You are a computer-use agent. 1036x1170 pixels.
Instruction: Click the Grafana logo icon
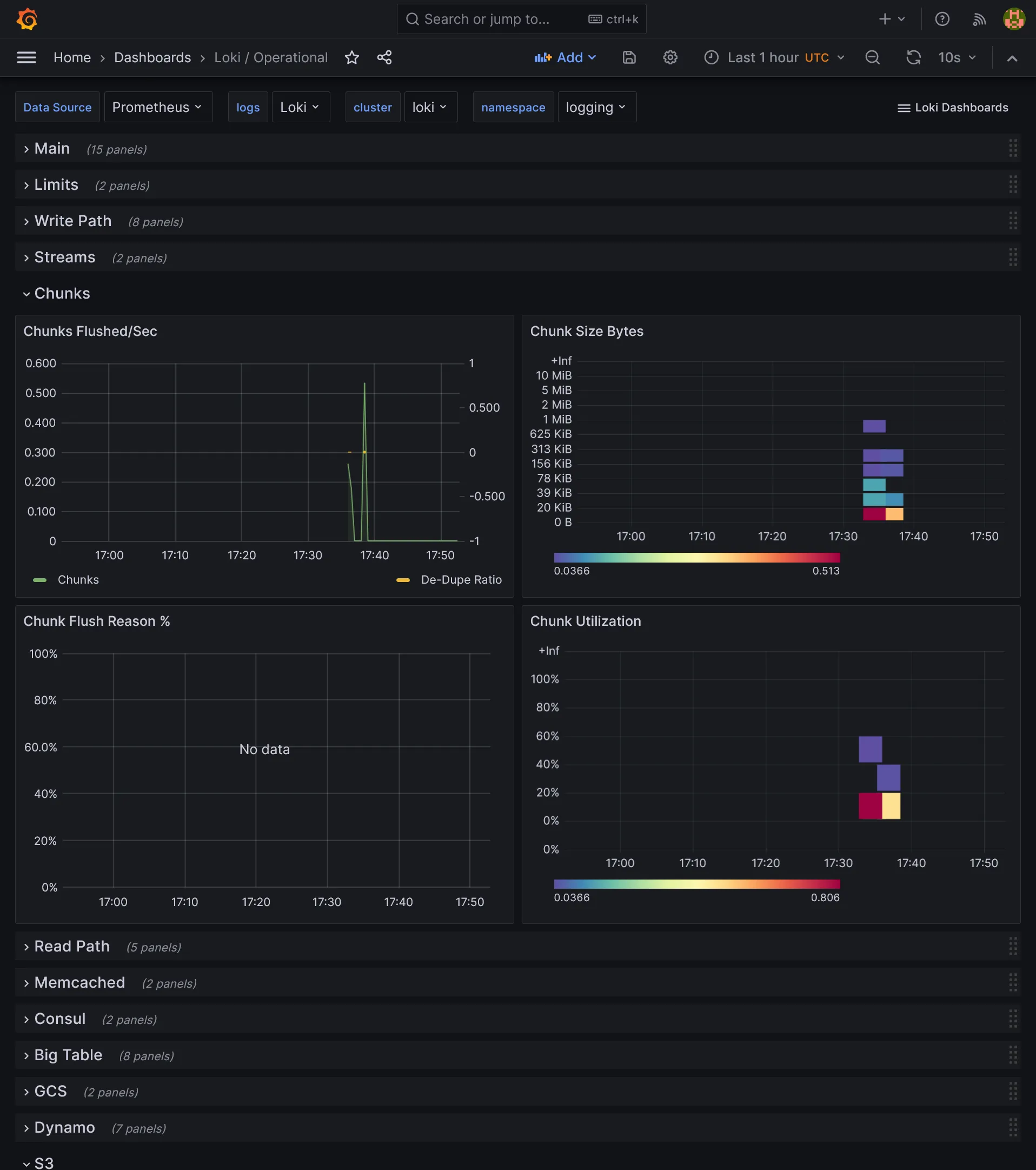[x=27, y=19]
